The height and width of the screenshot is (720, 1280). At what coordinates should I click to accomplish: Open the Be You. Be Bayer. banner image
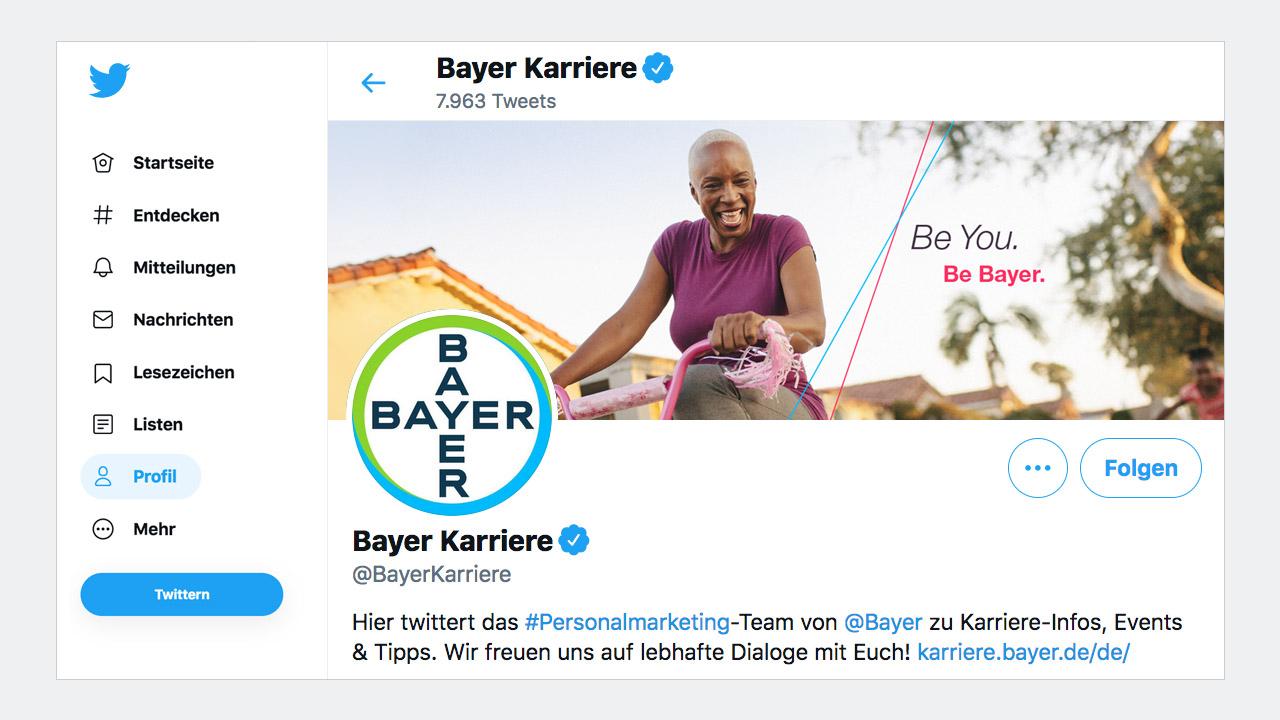[776, 270]
